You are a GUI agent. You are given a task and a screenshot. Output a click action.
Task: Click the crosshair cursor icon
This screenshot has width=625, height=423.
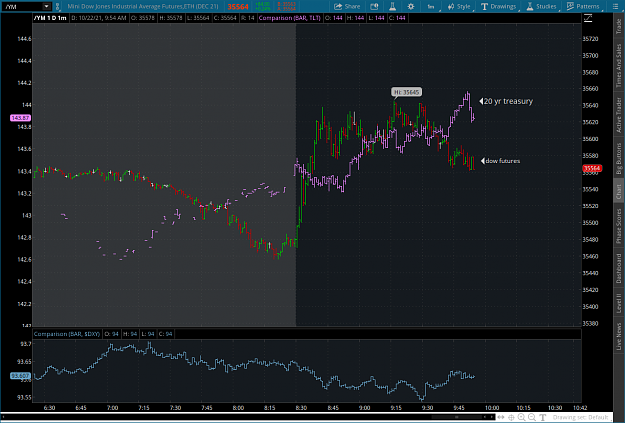click(x=511, y=417)
